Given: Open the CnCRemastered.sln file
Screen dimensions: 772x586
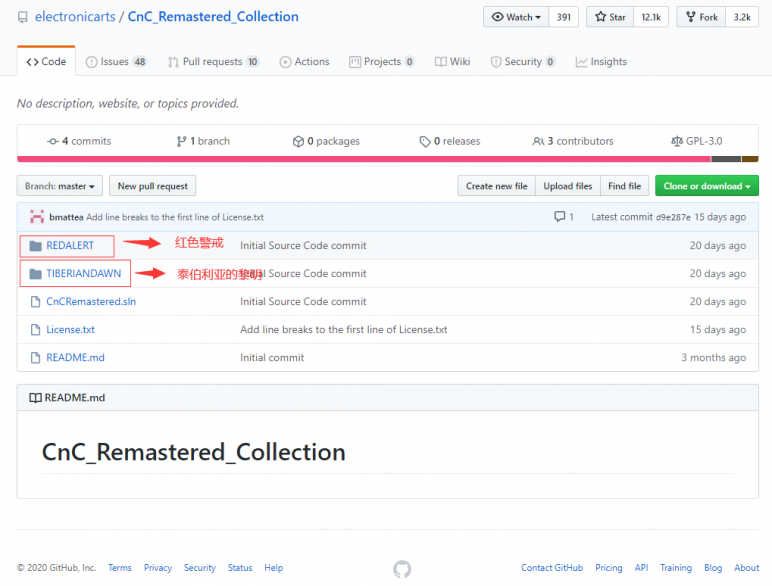Looking at the screenshot, I should (91, 302).
